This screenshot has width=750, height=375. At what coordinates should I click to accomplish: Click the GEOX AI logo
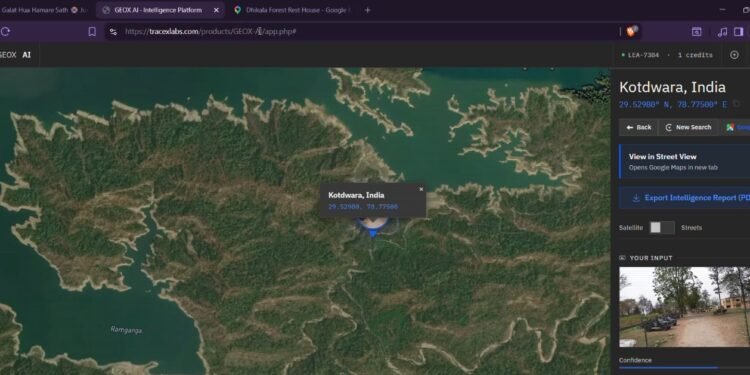click(15, 55)
